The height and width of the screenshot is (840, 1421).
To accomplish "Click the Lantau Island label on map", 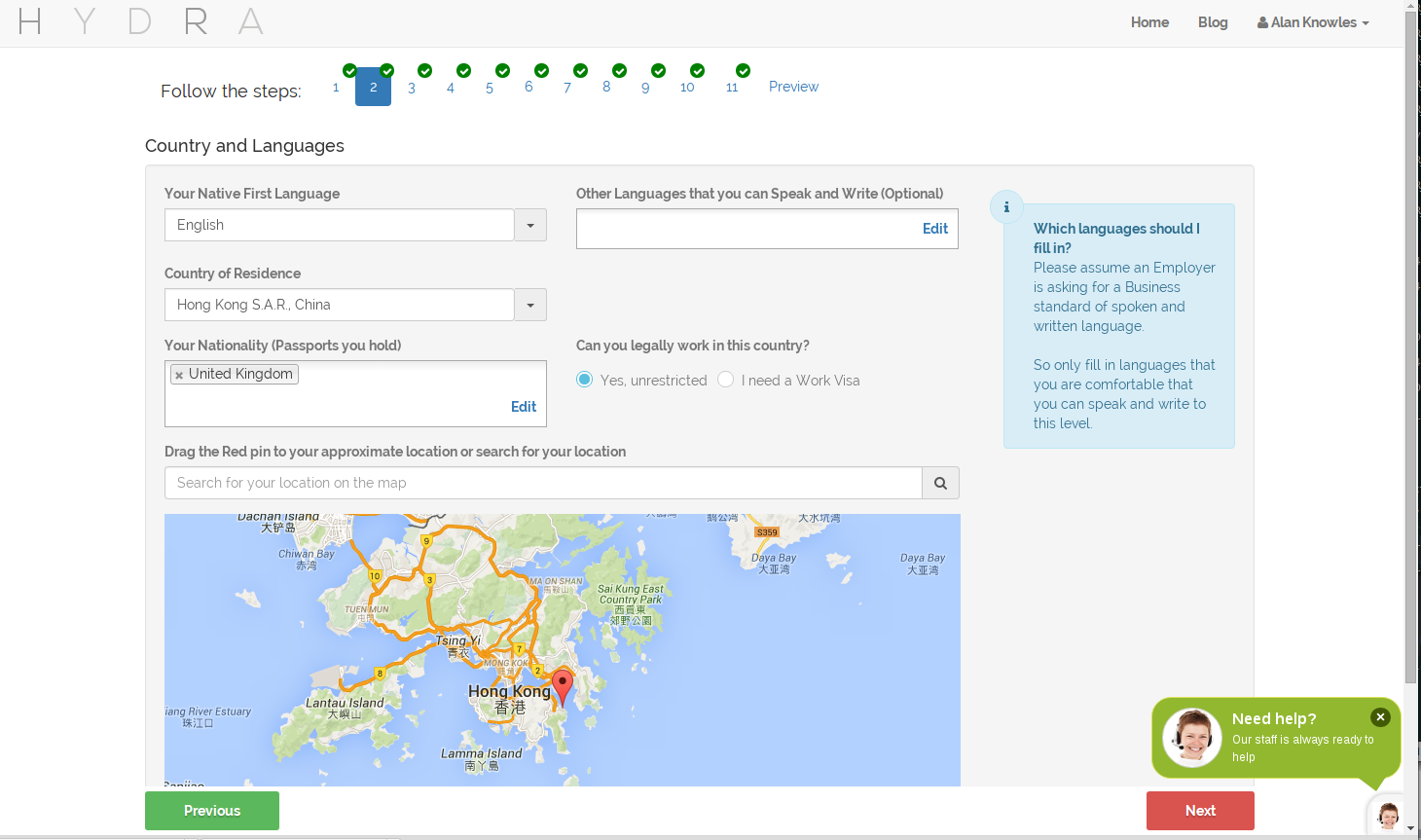I will [345, 708].
